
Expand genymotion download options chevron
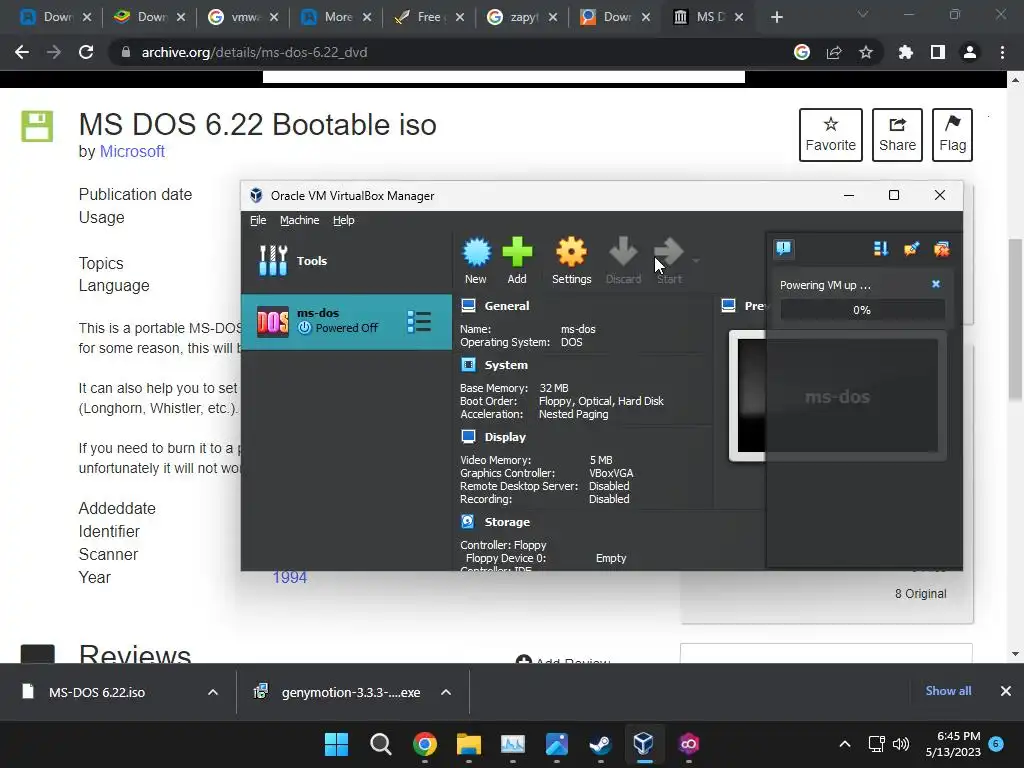(x=446, y=692)
